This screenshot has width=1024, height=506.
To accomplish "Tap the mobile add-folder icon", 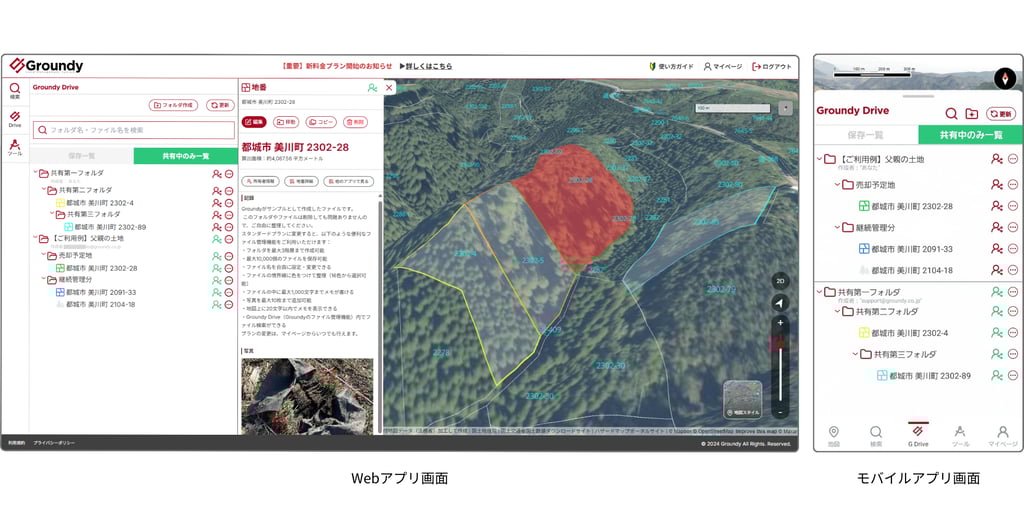I will click(971, 113).
